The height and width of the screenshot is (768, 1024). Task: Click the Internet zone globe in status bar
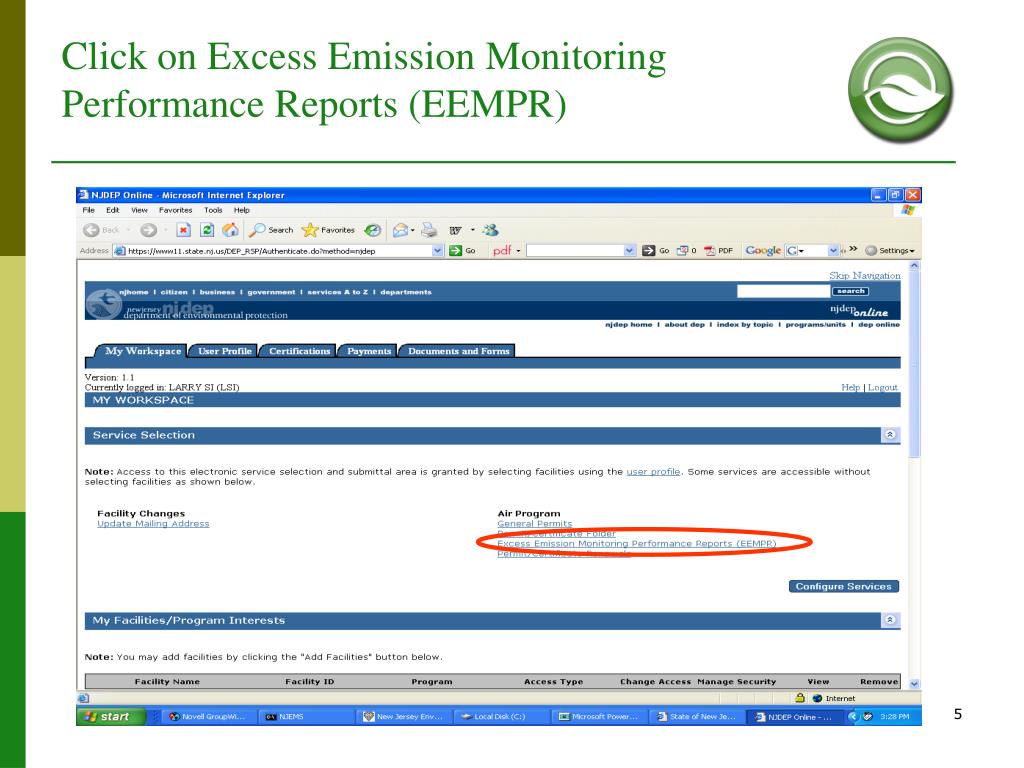817,698
